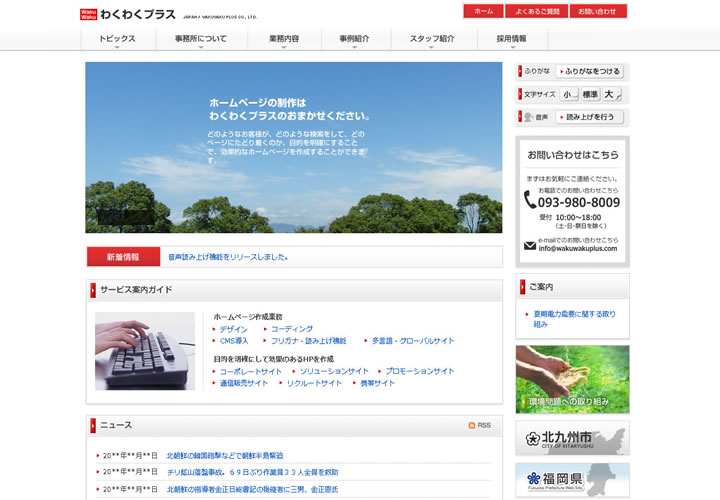Image resolution: width=720 pixels, height=500 pixels.
Task: Open the 音声読み上げ機能 release news link
Action: [x=228, y=257]
